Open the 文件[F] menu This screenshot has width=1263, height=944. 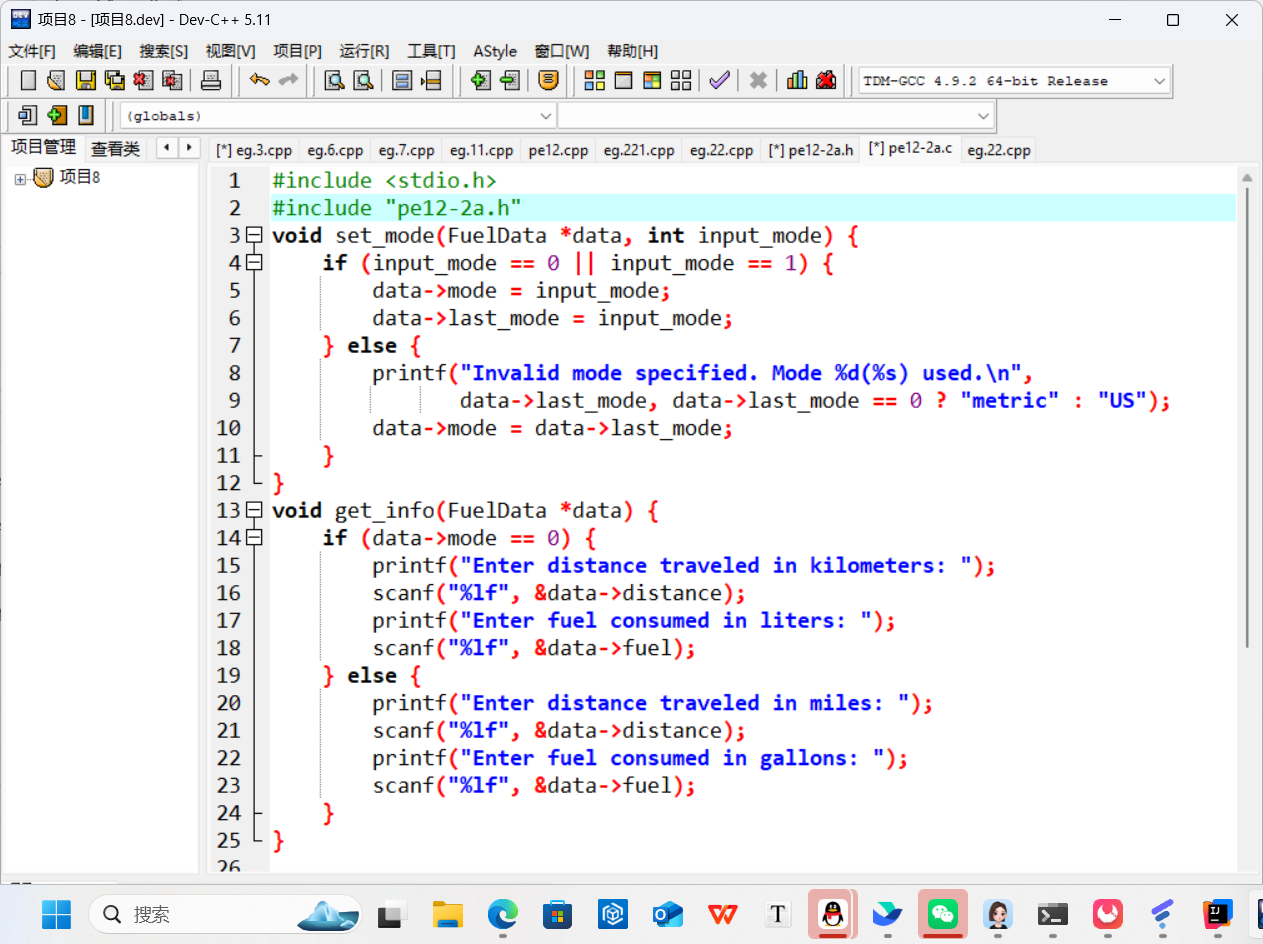coord(32,51)
